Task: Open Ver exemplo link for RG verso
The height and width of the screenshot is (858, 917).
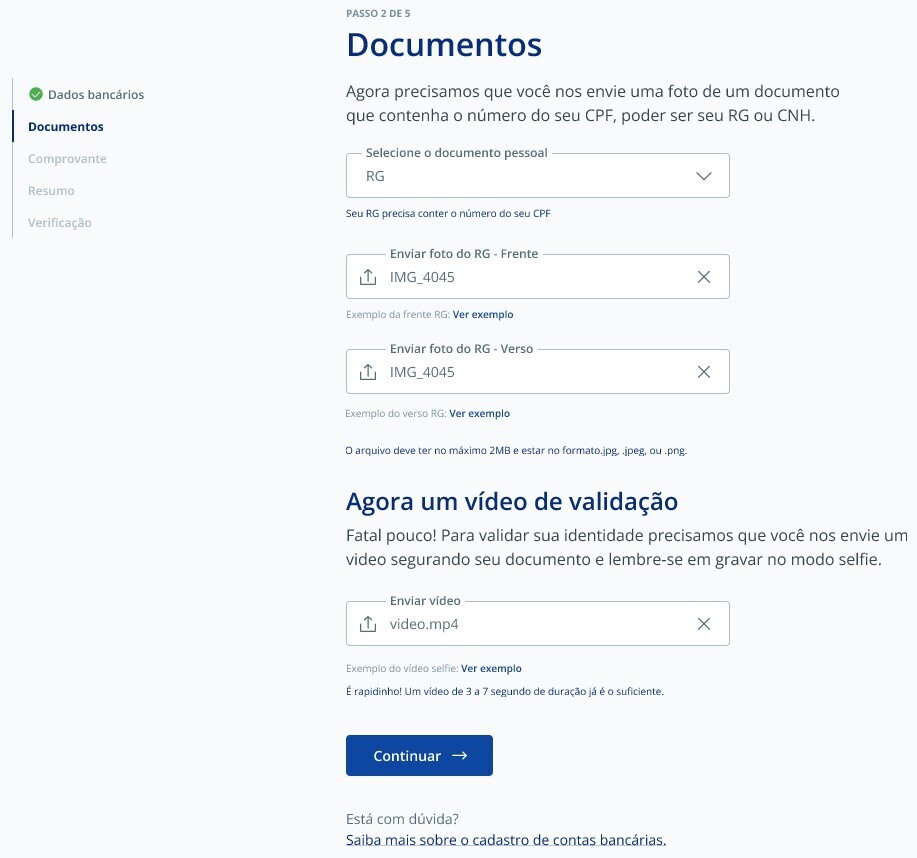Action: 479,413
